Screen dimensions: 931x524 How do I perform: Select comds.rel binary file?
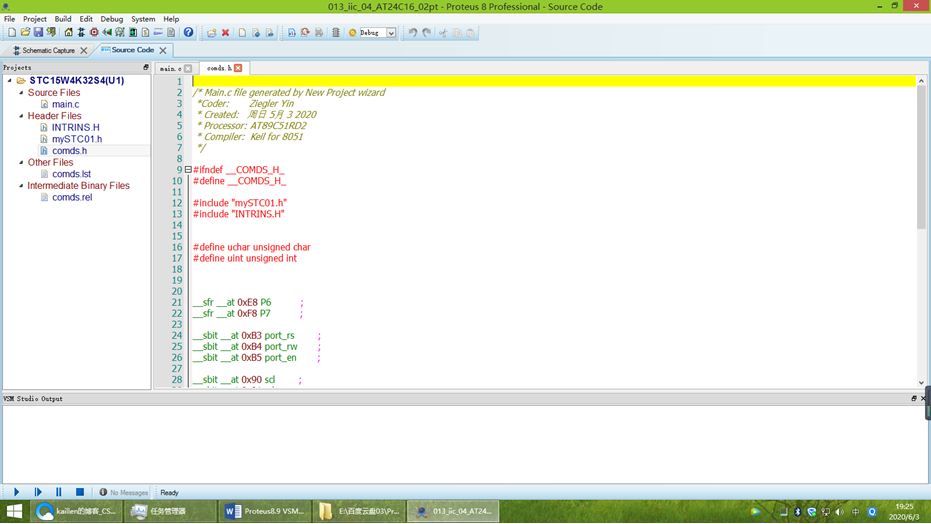tap(72, 197)
